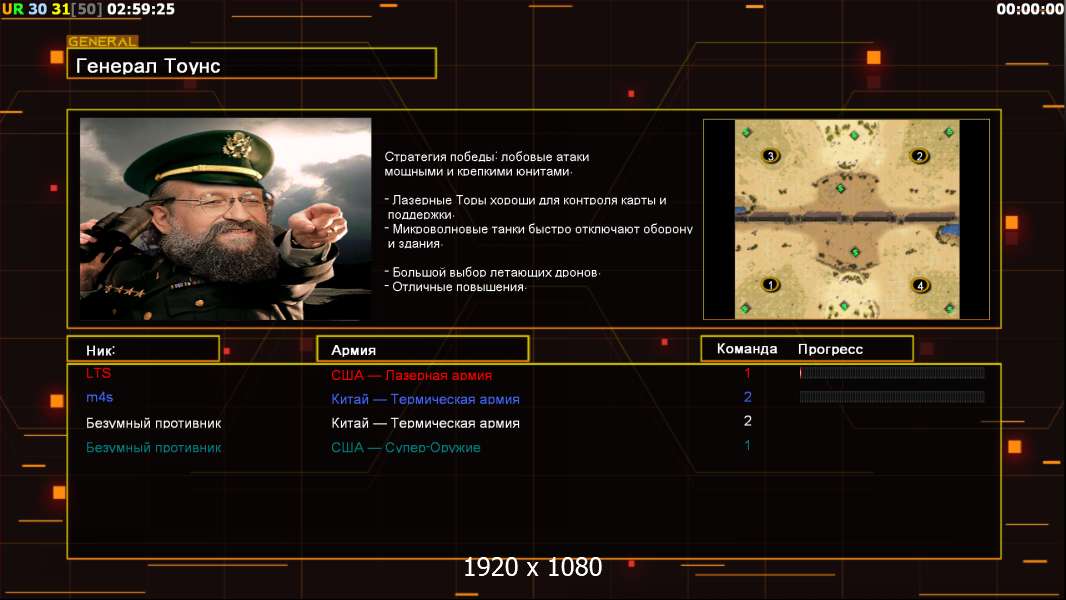Click the white Безумный противник entry
Image resolution: width=1066 pixels, height=600 pixels.
[154, 423]
